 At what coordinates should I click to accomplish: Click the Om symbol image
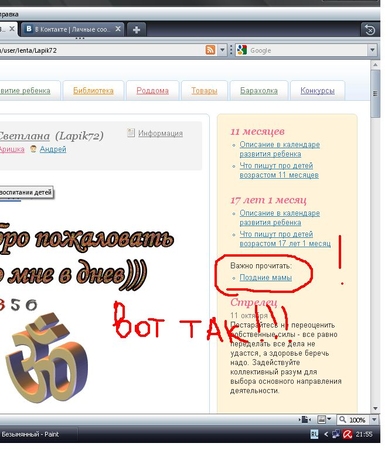coord(47,357)
